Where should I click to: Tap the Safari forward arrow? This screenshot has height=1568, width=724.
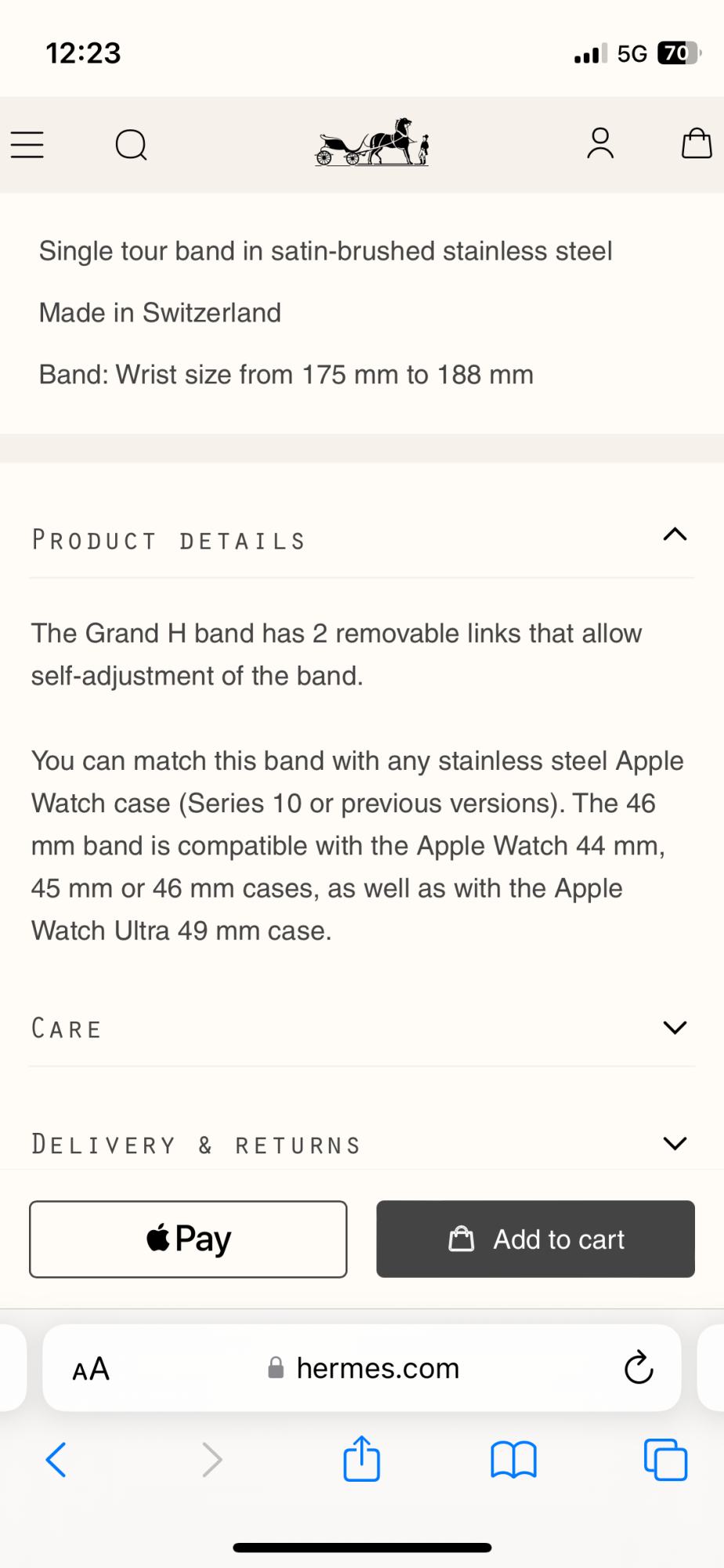pyautogui.click(x=212, y=1460)
